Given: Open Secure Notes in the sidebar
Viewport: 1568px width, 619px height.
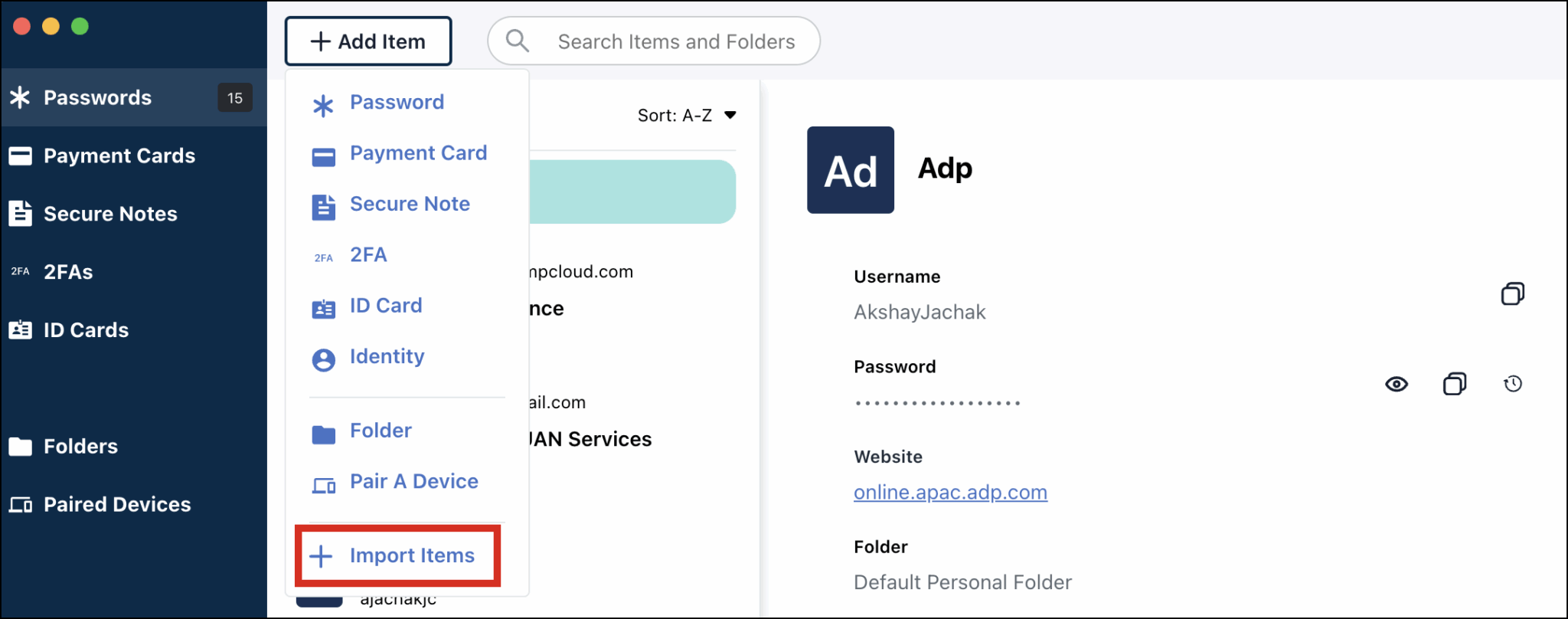Looking at the screenshot, I should tap(111, 214).
